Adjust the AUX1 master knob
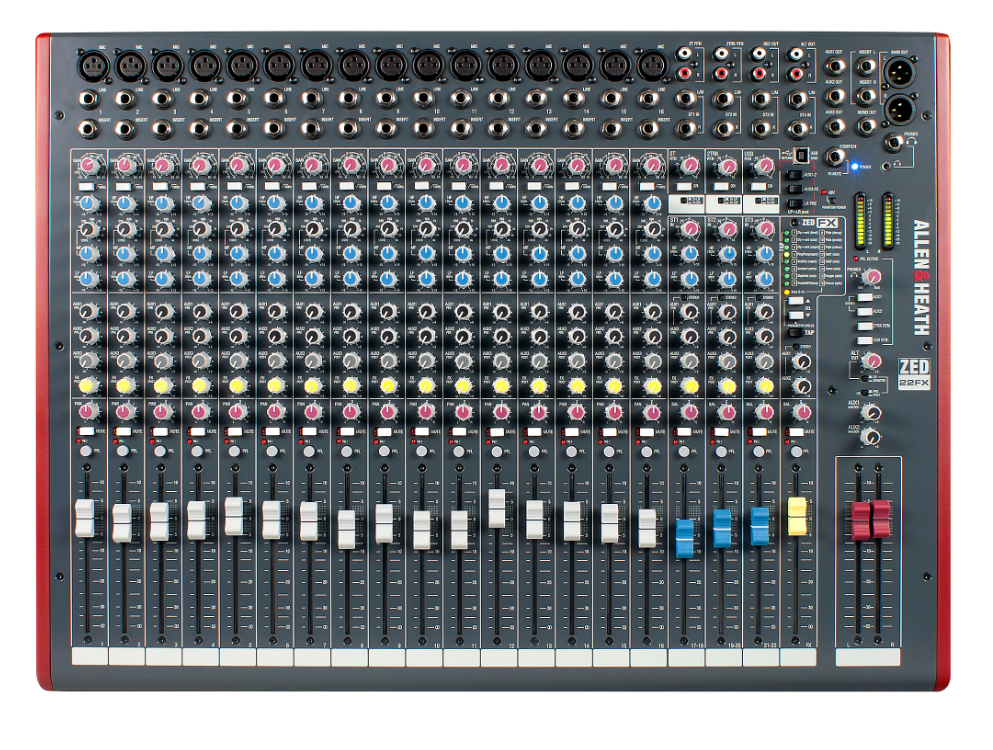993x750 pixels. [x=873, y=412]
